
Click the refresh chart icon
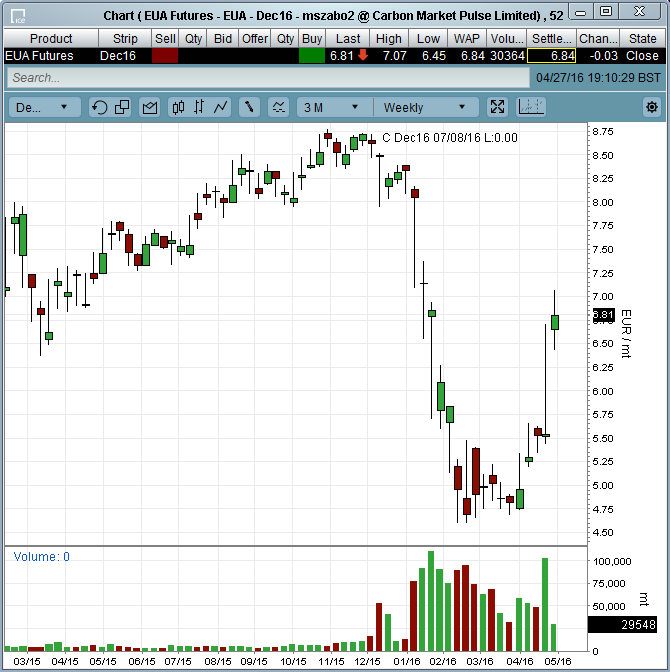(99, 107)
